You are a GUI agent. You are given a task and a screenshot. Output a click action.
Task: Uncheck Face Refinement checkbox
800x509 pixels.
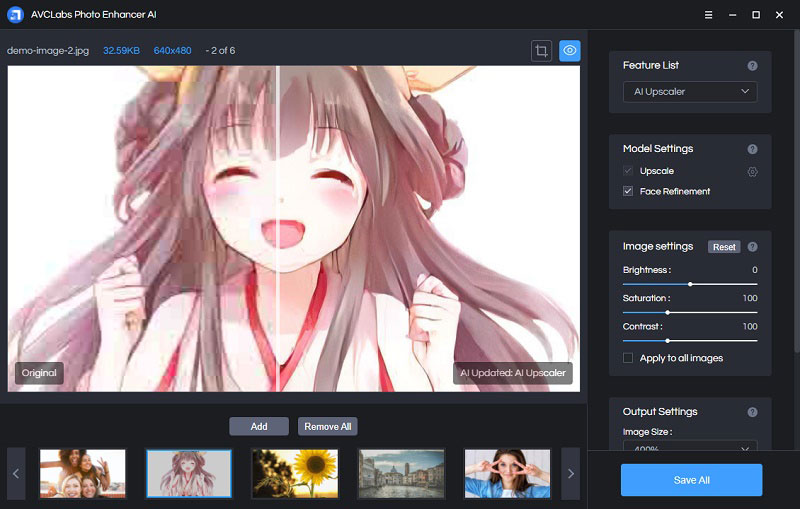coord(628,191)
